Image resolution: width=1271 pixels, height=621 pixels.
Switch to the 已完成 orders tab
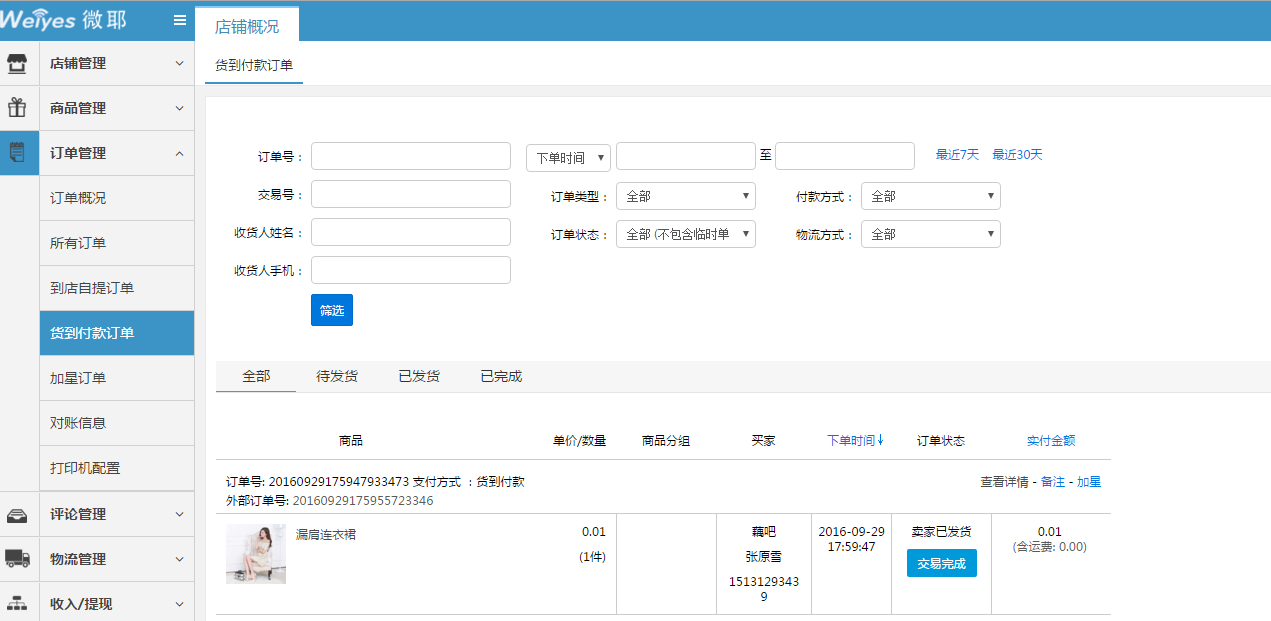501,376
